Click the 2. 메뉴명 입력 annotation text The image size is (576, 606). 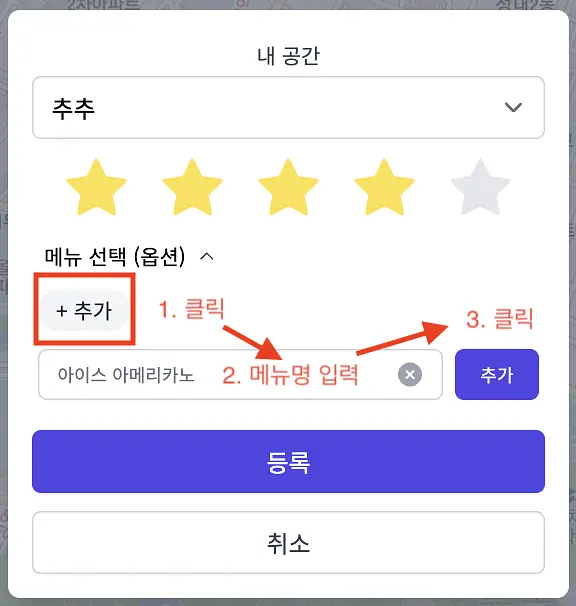tap(290, 374)
